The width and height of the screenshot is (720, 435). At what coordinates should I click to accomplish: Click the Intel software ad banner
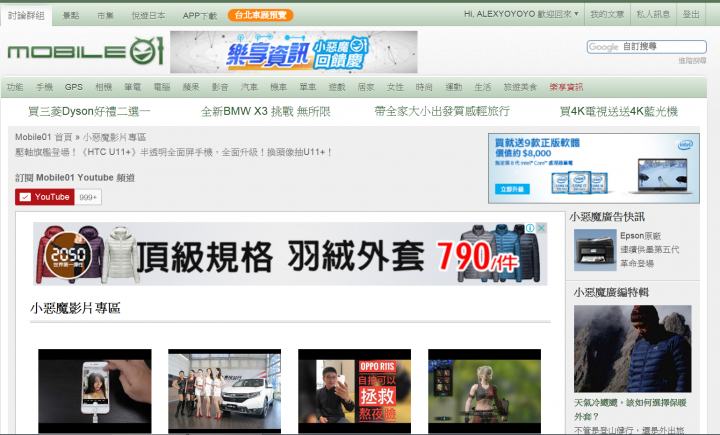pos(594,168)
